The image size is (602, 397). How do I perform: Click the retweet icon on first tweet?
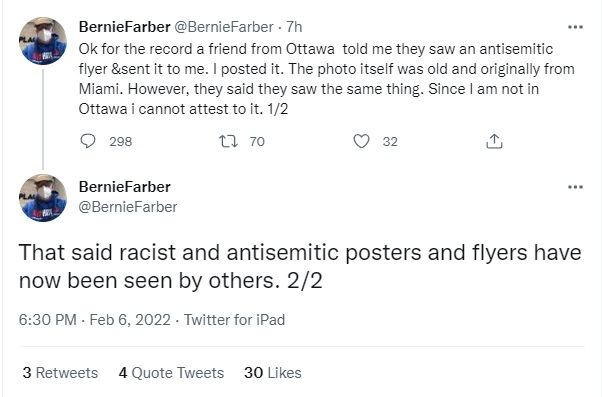pos(228,141)
